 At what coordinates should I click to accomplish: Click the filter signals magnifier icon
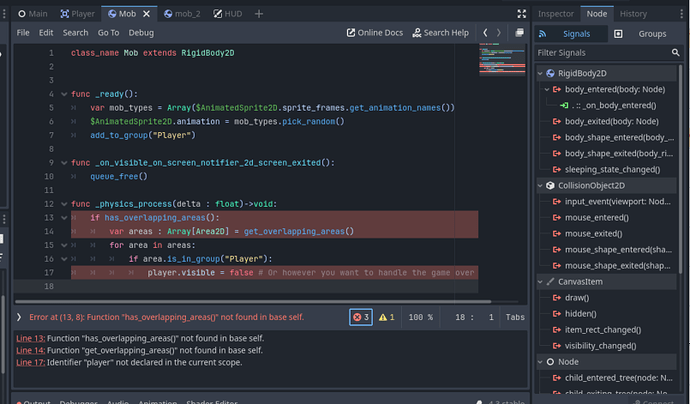675,53
